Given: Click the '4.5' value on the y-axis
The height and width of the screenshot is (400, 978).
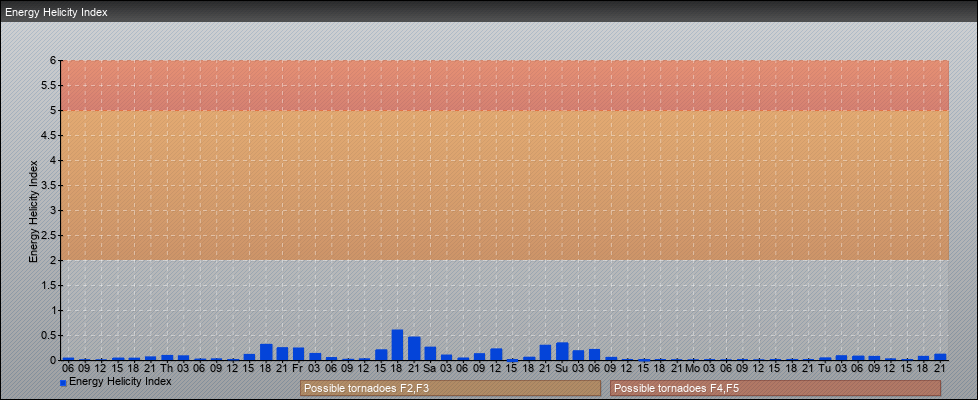Looking at the screenshot, I should (50, 135).
